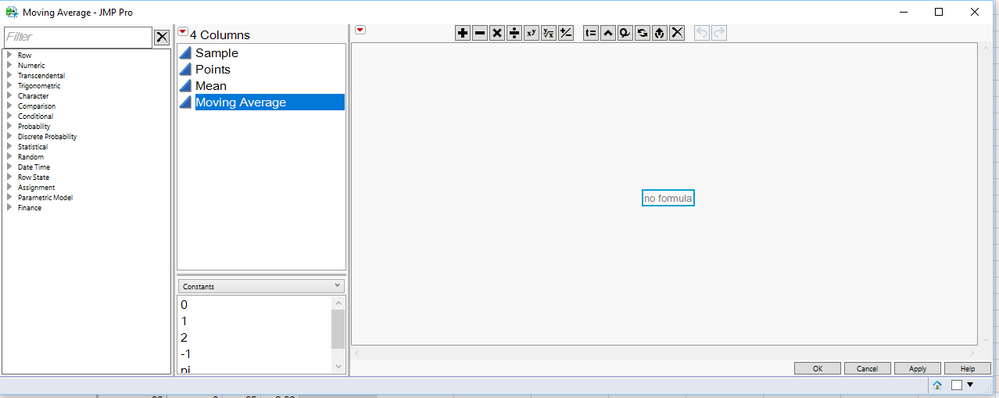
Task: Expand the Trigonometric function group
Action: [10, 86]
